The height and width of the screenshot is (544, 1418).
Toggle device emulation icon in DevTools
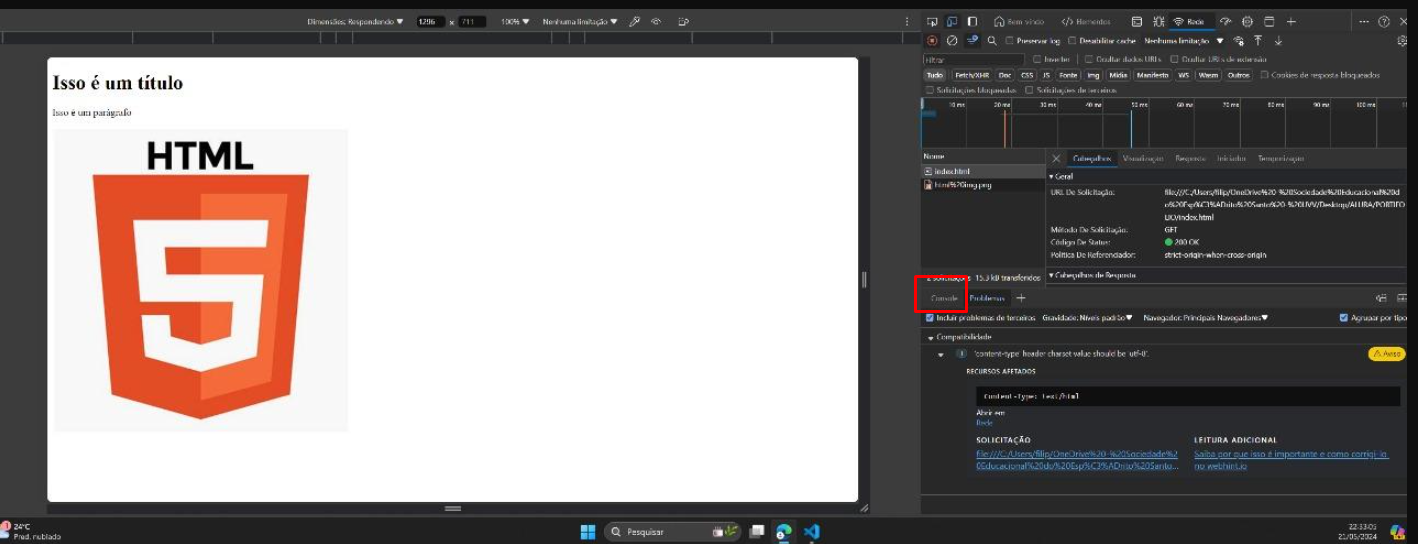(952, 21)
